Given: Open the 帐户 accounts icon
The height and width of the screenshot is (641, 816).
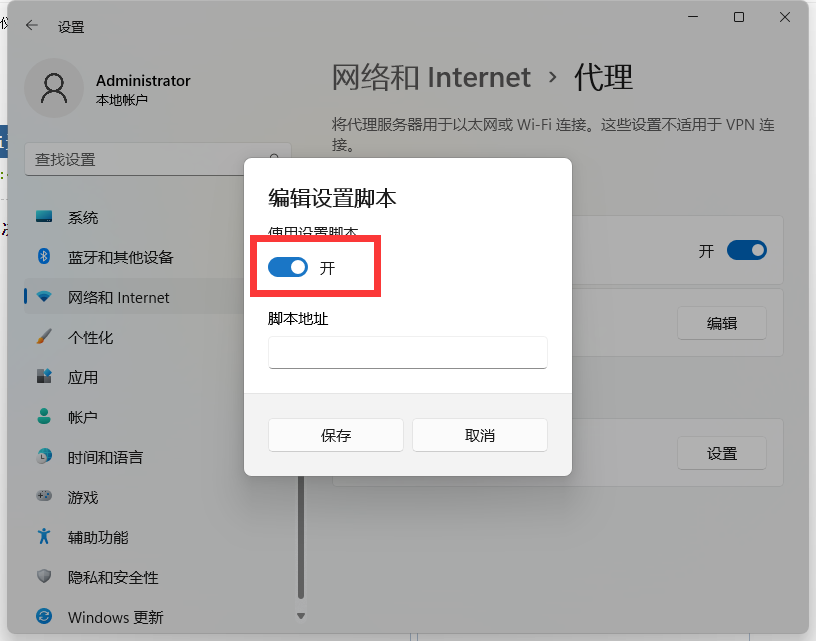Looking at the screenshot, I should click(44, 417).
